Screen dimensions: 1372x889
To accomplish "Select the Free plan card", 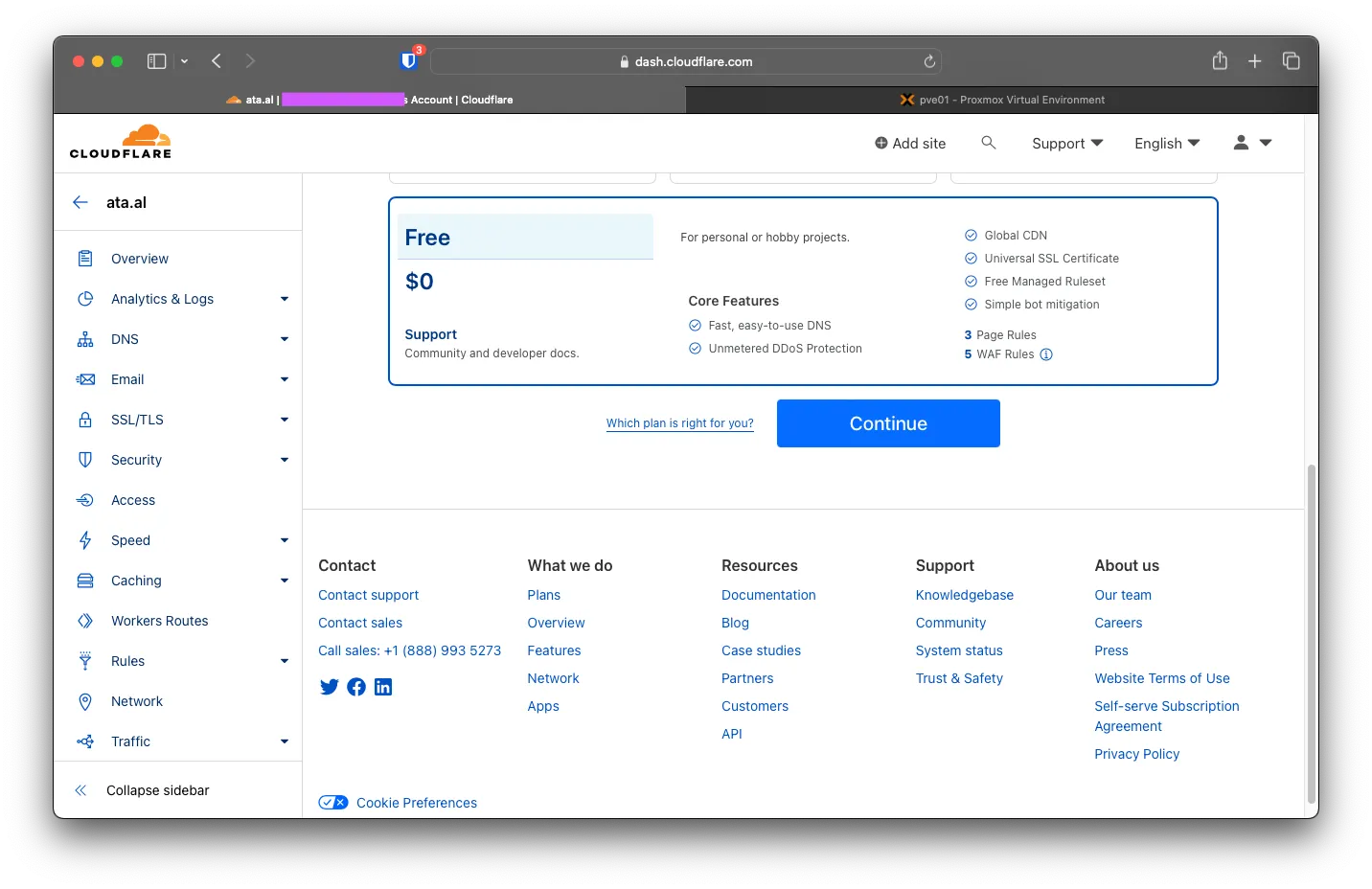I will pyautogui.click(x=803, y=291).
